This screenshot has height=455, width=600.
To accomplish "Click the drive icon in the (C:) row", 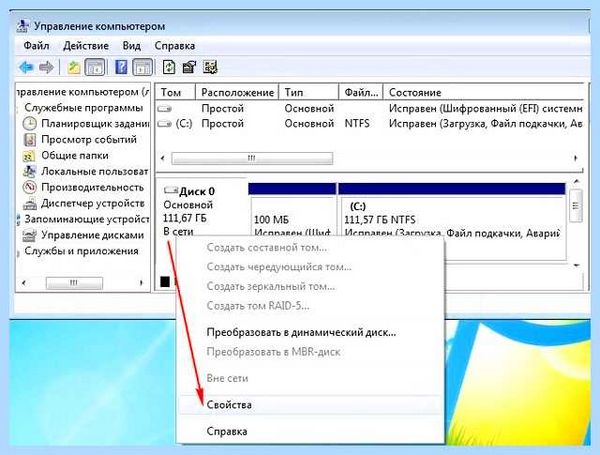I will [164, 124].
